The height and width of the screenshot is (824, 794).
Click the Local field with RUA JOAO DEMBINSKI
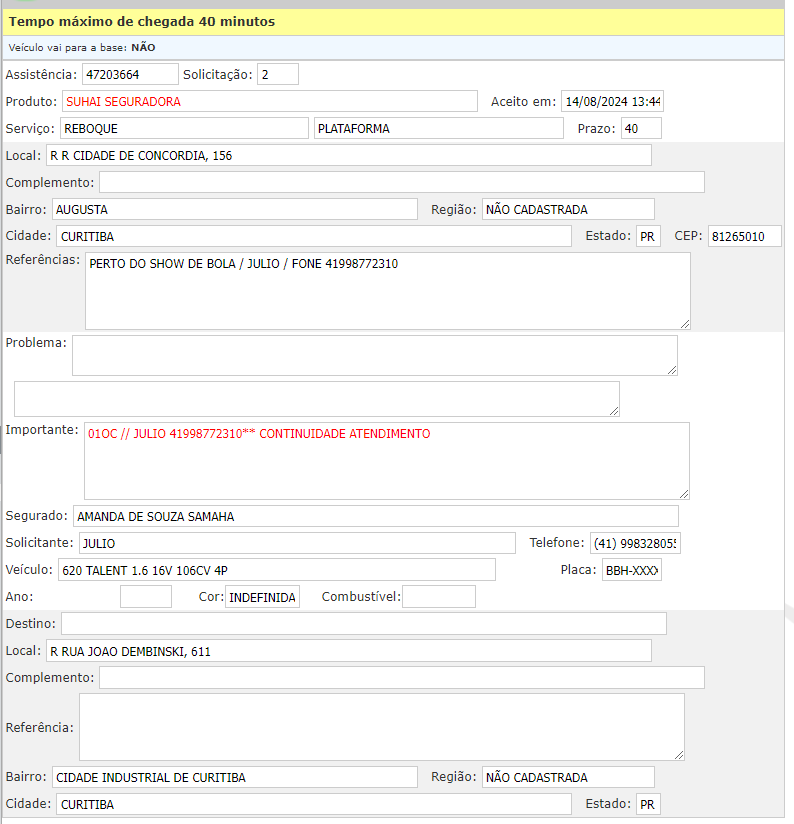point(348,651)
